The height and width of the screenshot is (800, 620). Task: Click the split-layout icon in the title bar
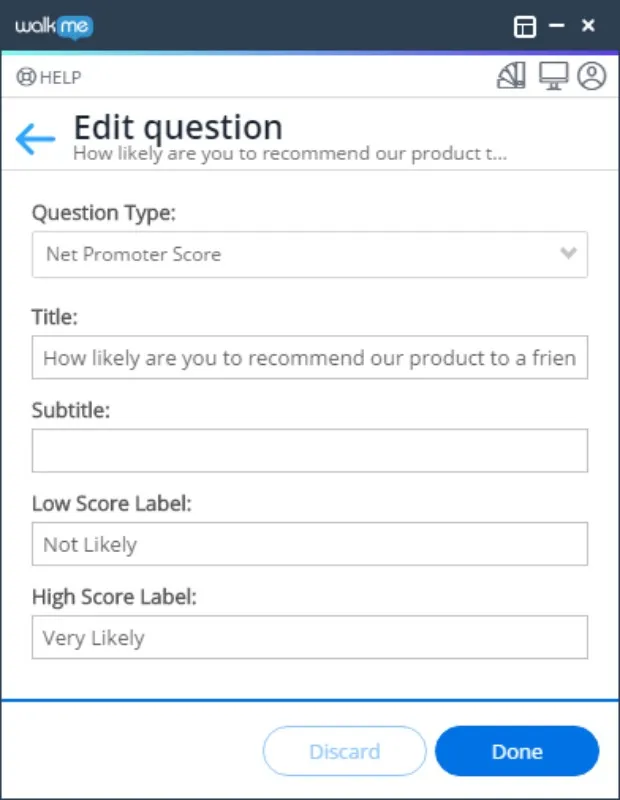[x=525, y=27]
